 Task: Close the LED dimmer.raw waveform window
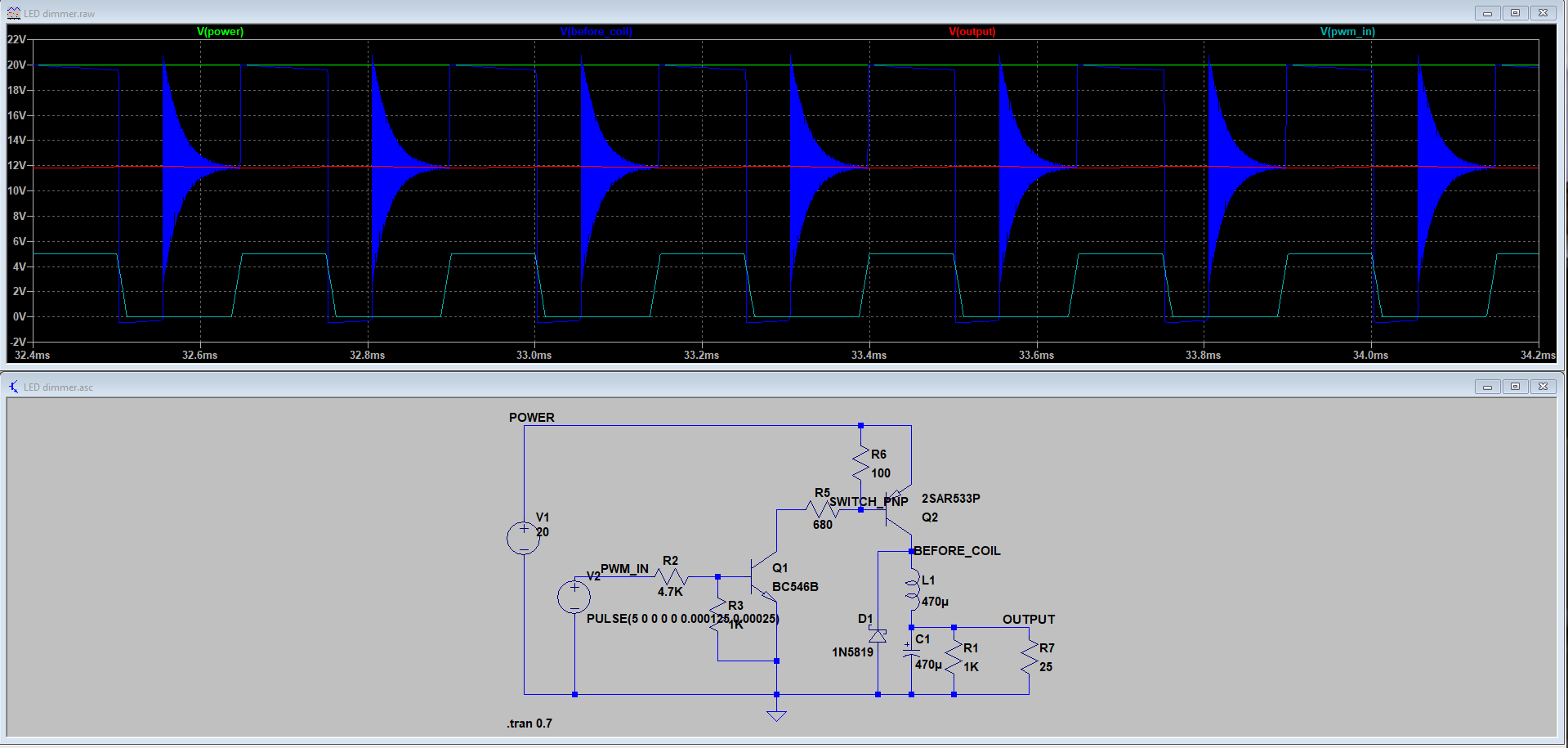(1543, 13)
